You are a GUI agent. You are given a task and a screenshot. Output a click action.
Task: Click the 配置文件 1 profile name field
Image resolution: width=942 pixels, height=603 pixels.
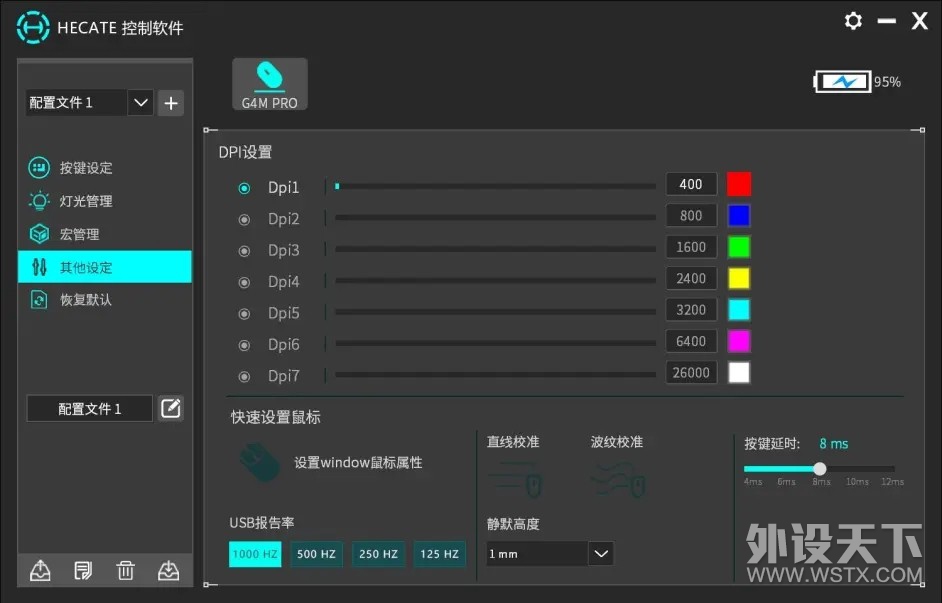point(90,408)
